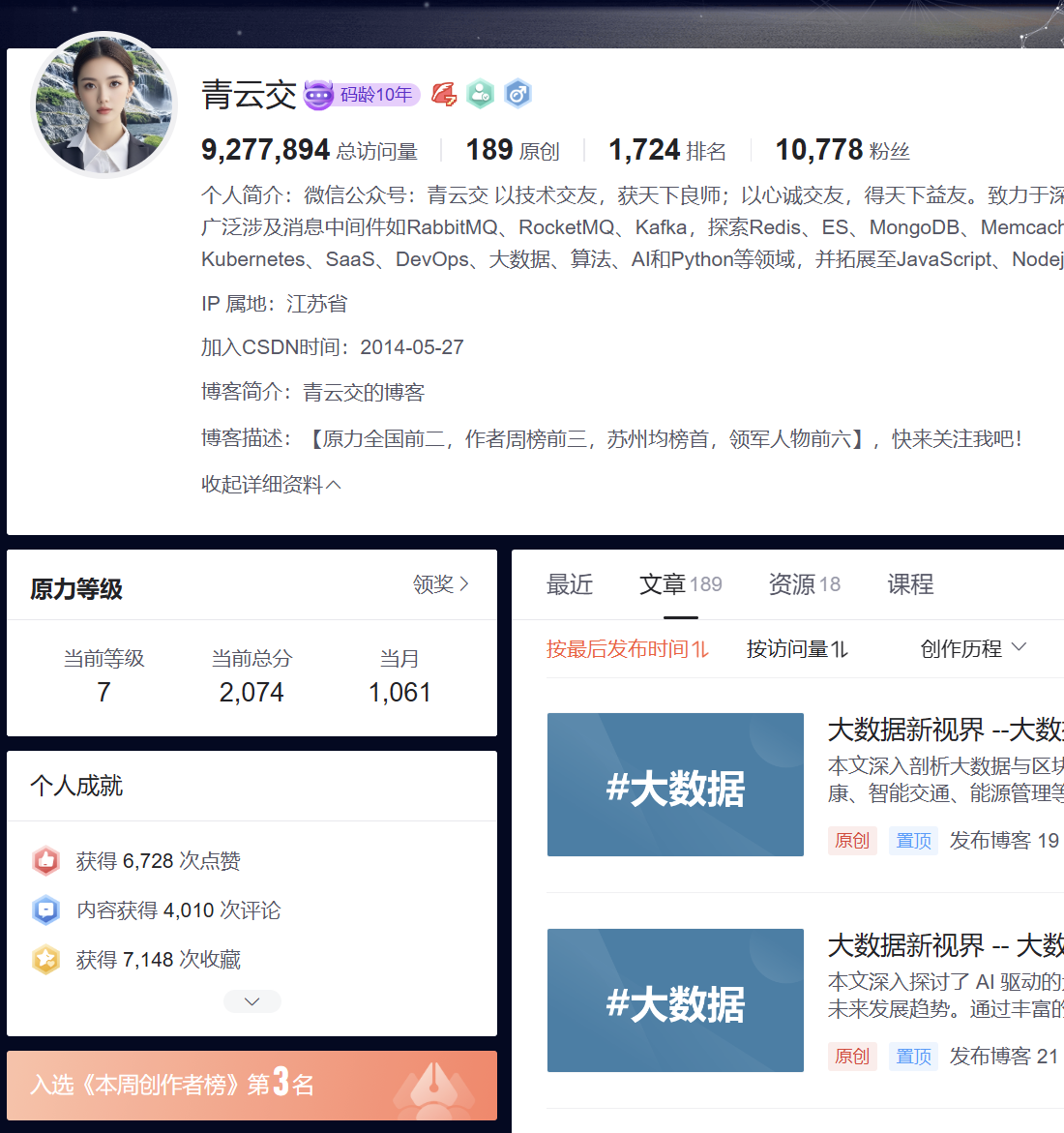This screenshot has height=1133, width=1064.
Task: Switch to the 最近 tab
Action: (x=569, y=583)
